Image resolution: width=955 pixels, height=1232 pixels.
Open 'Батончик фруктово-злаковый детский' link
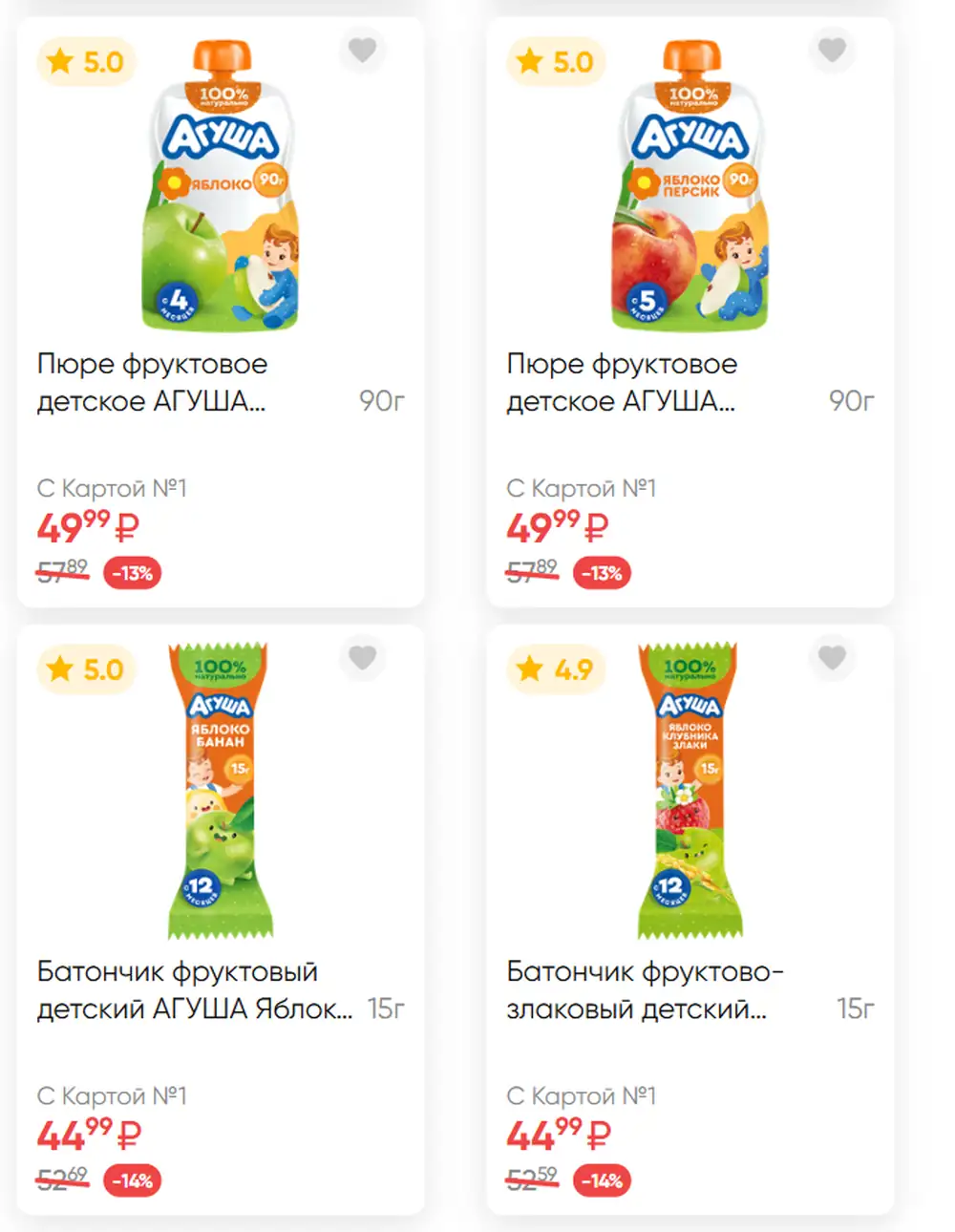pyautogui.click(x=646, y=989)
